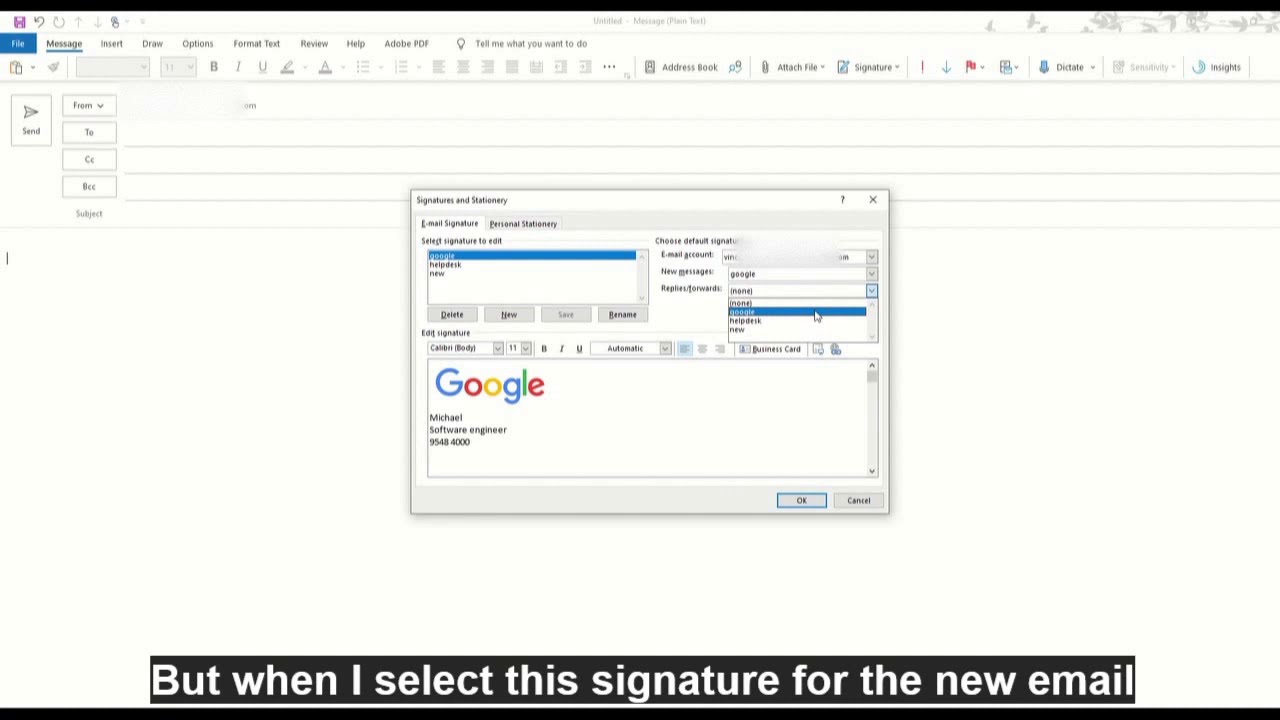Screen dimensions: 1280x720
Task: Expand the From dropdown
Action: (x=88, y=105)
